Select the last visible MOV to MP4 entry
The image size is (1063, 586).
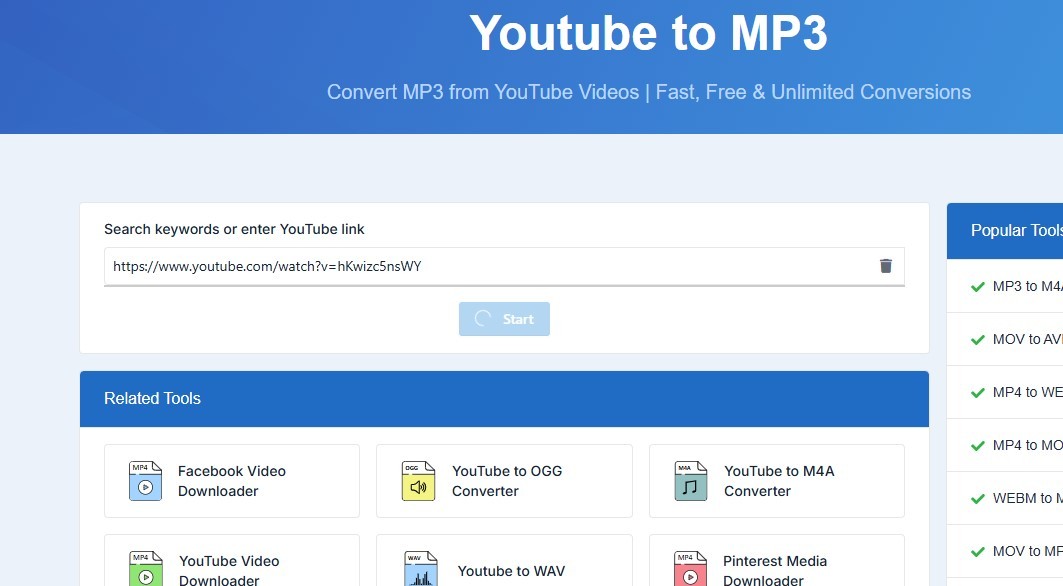pos(1005,551)
